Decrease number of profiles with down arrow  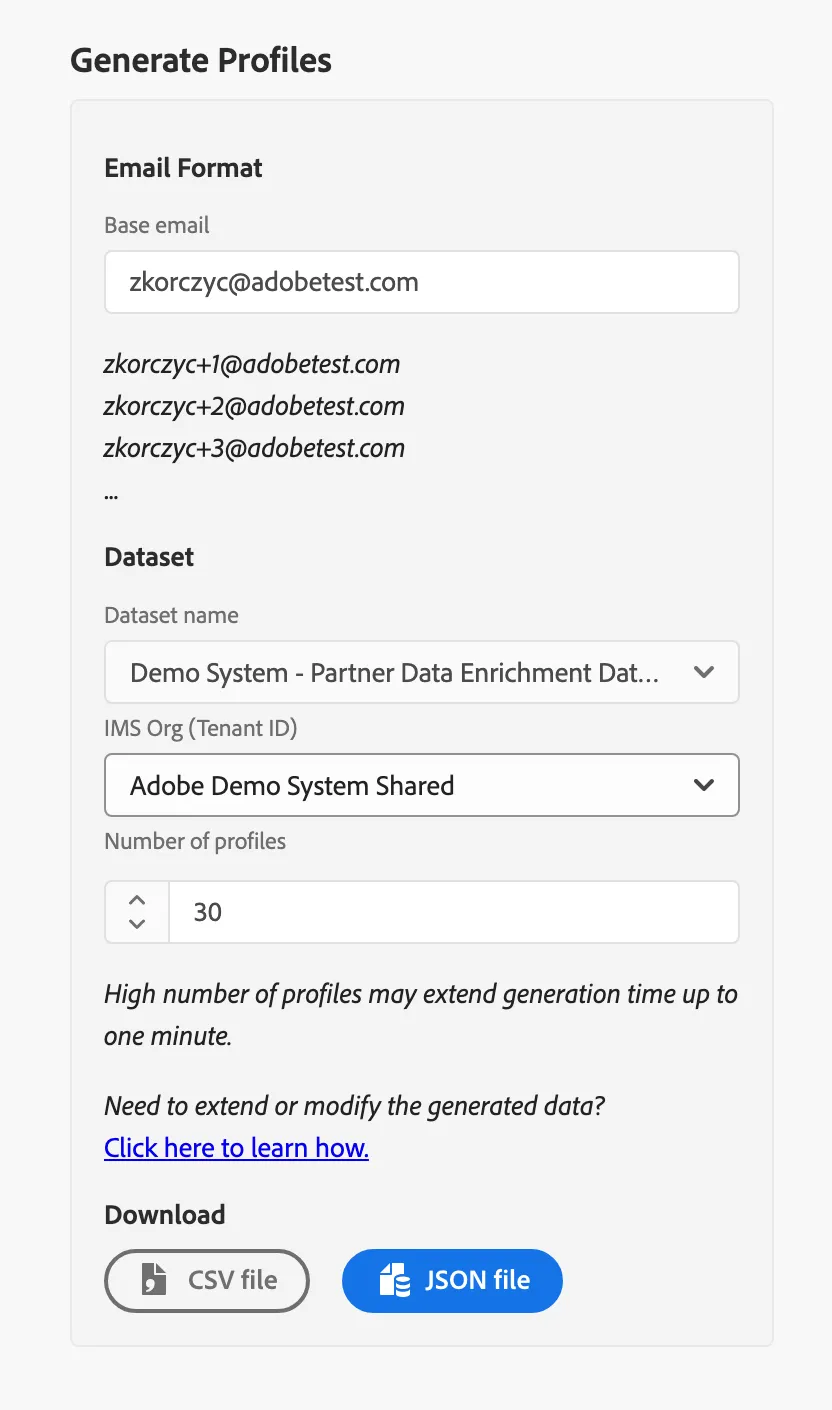point(137,924)
